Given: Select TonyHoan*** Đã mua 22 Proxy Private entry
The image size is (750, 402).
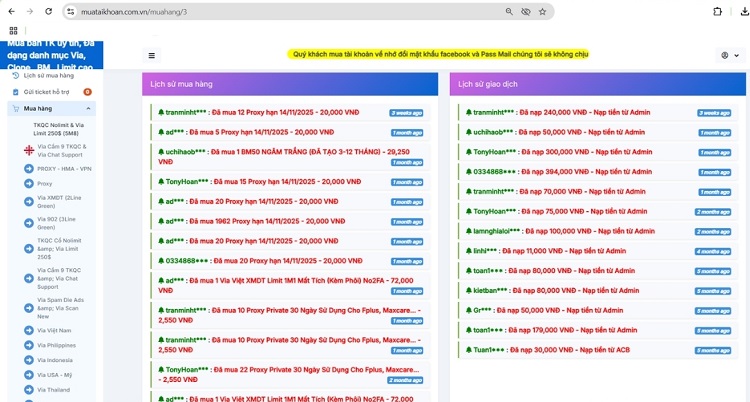Looking at the screenshot, I should click(x=290, y=375).
